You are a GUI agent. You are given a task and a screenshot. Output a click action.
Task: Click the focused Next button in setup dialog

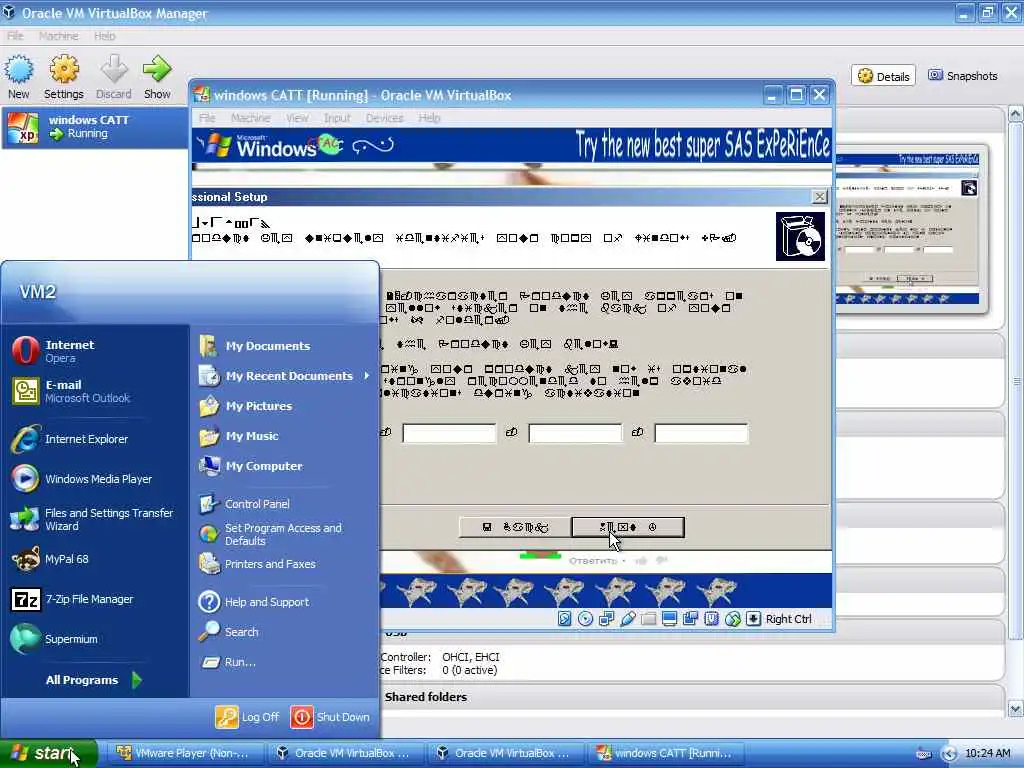[628, 527]
